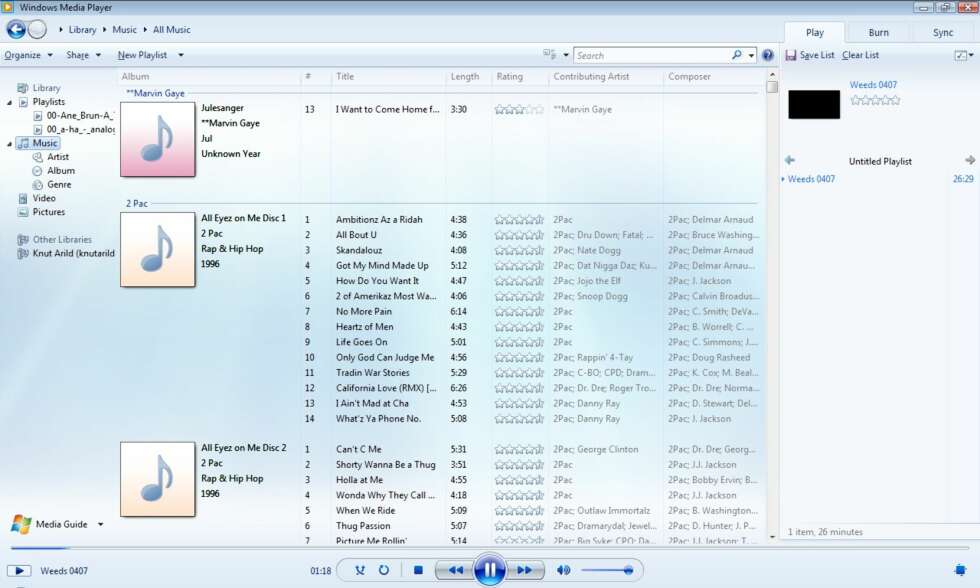Pause the current track
Screen dimensions: 980x588
tap(489, 569)
